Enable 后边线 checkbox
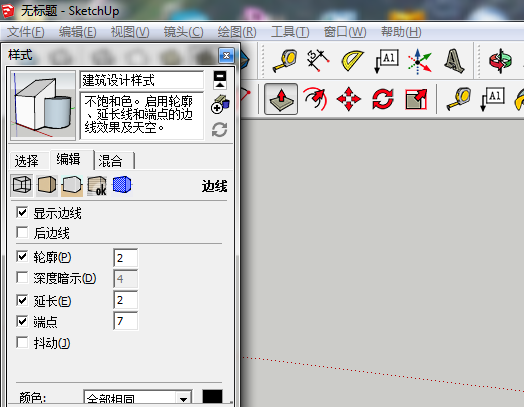 22,232
